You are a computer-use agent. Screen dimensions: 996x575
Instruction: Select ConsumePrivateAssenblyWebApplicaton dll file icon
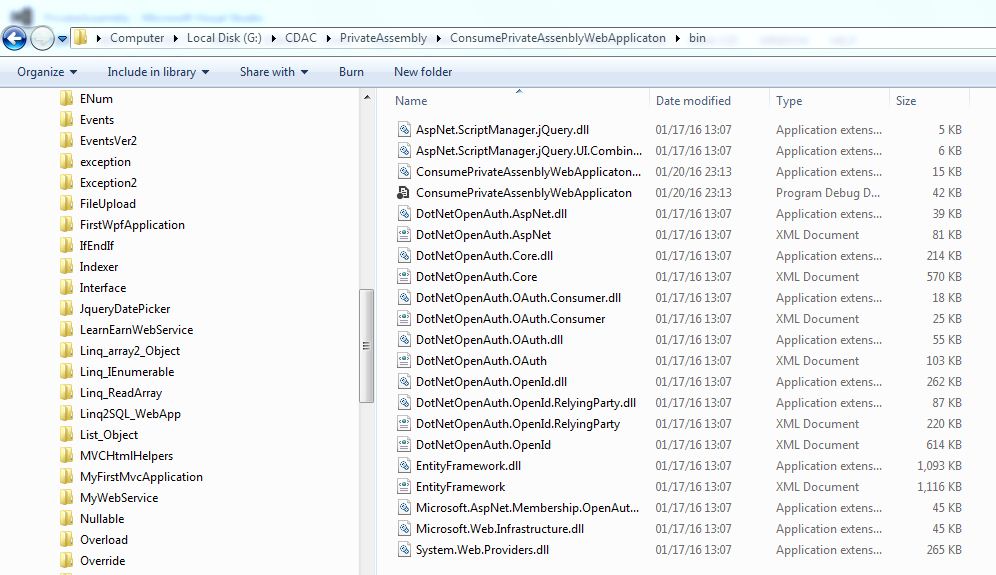403,172
